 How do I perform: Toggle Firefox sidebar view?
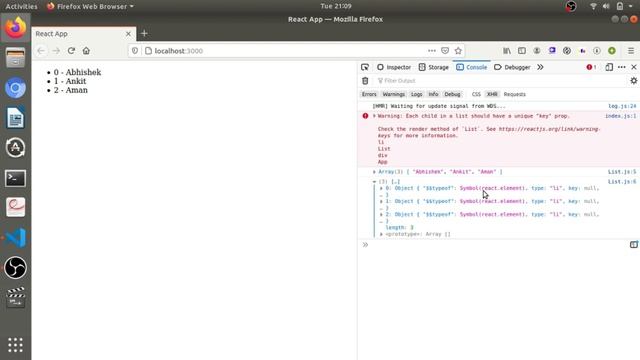click(x=522, y=51)
